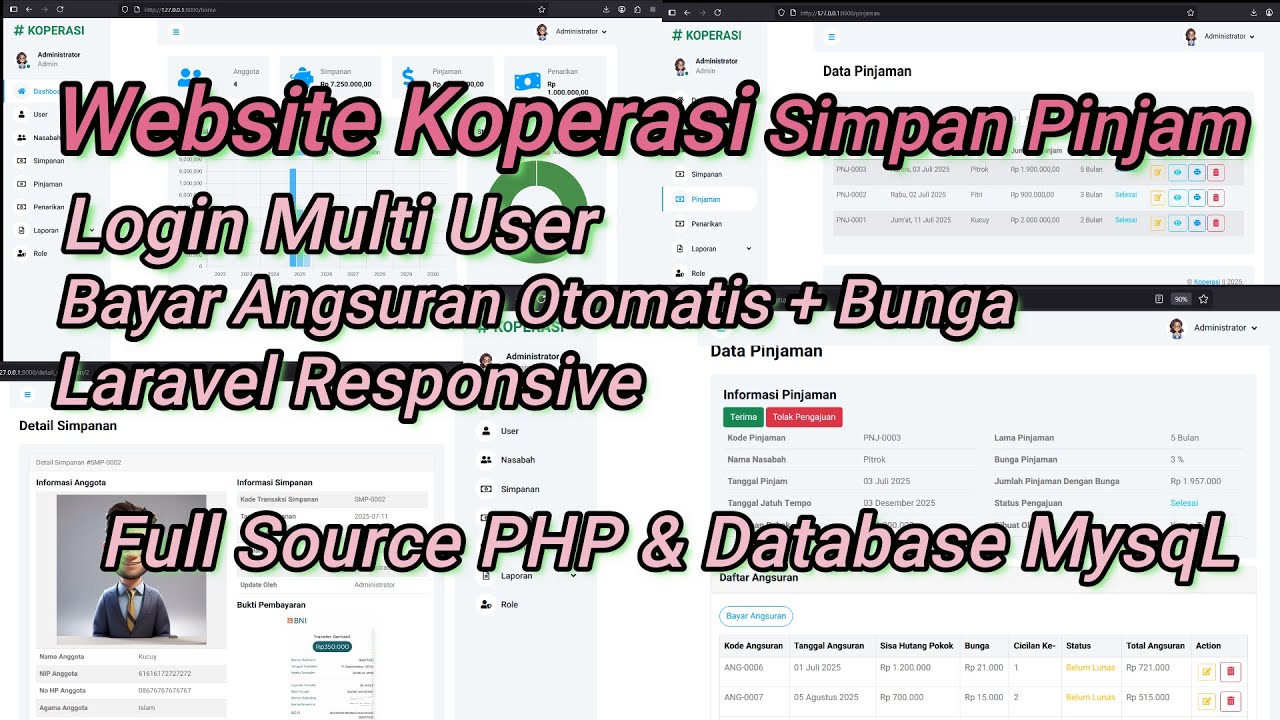View loan PNJ-0001 details via eye icon
1280x720 pixels.
click(x=1177, y=223)
